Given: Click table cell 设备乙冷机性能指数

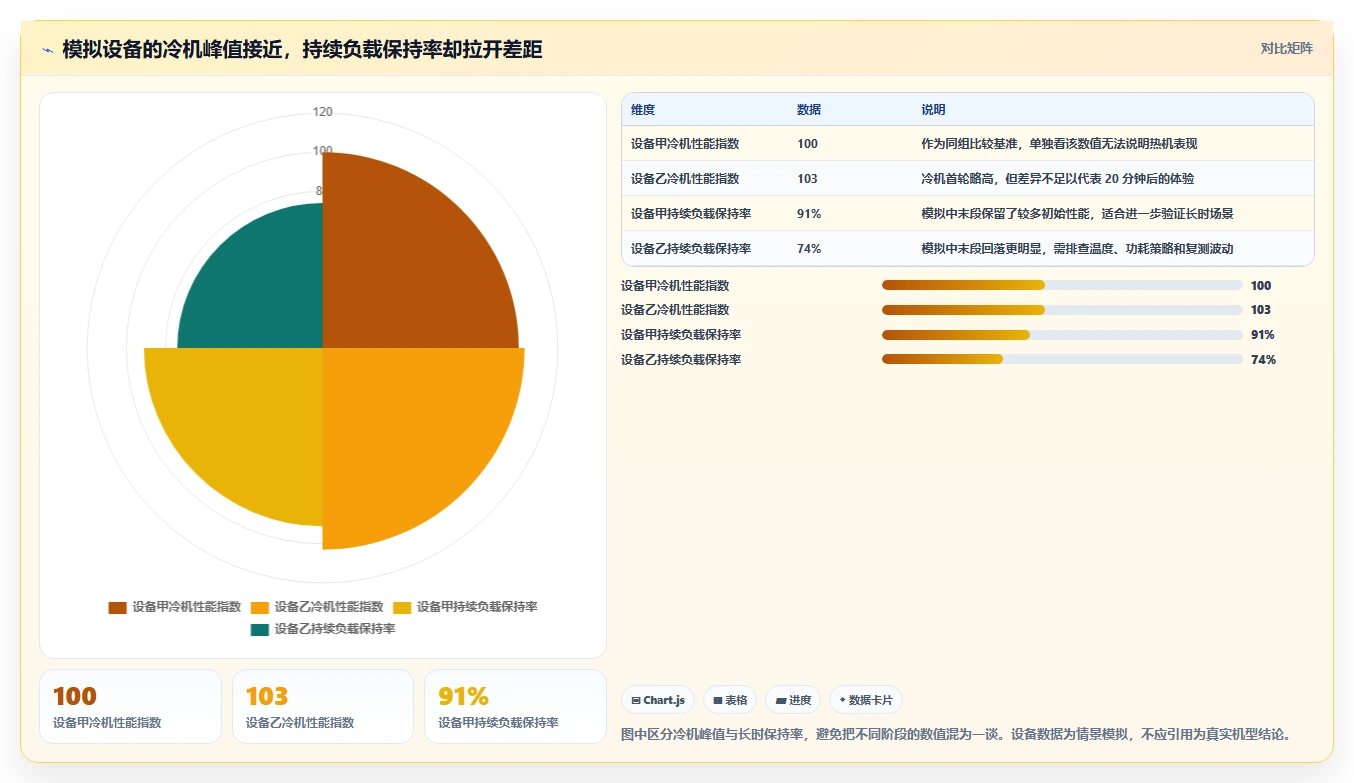Looking at the screenshot, I should point(685,179).
